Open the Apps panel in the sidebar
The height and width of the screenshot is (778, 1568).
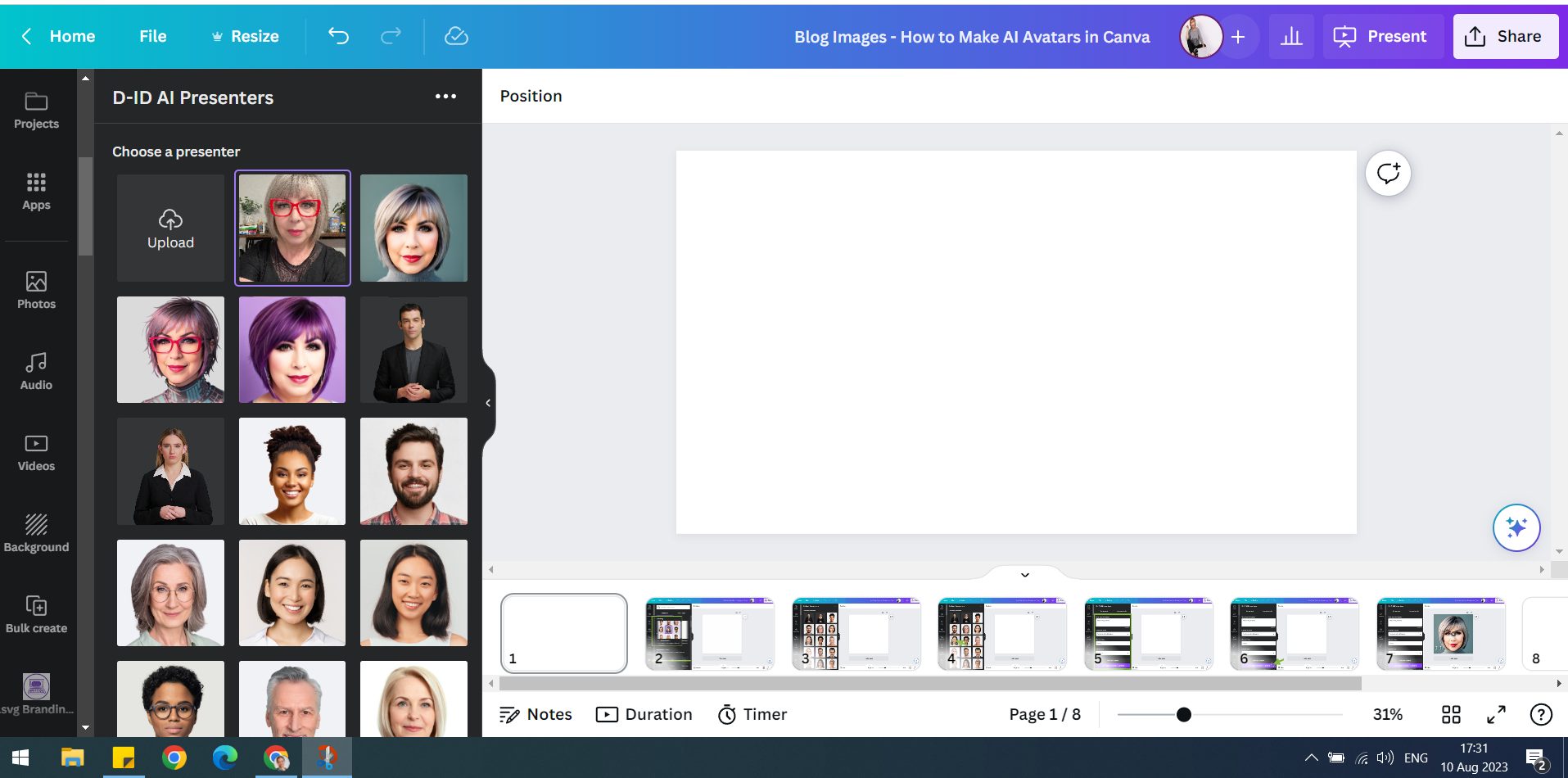point(36,191)
